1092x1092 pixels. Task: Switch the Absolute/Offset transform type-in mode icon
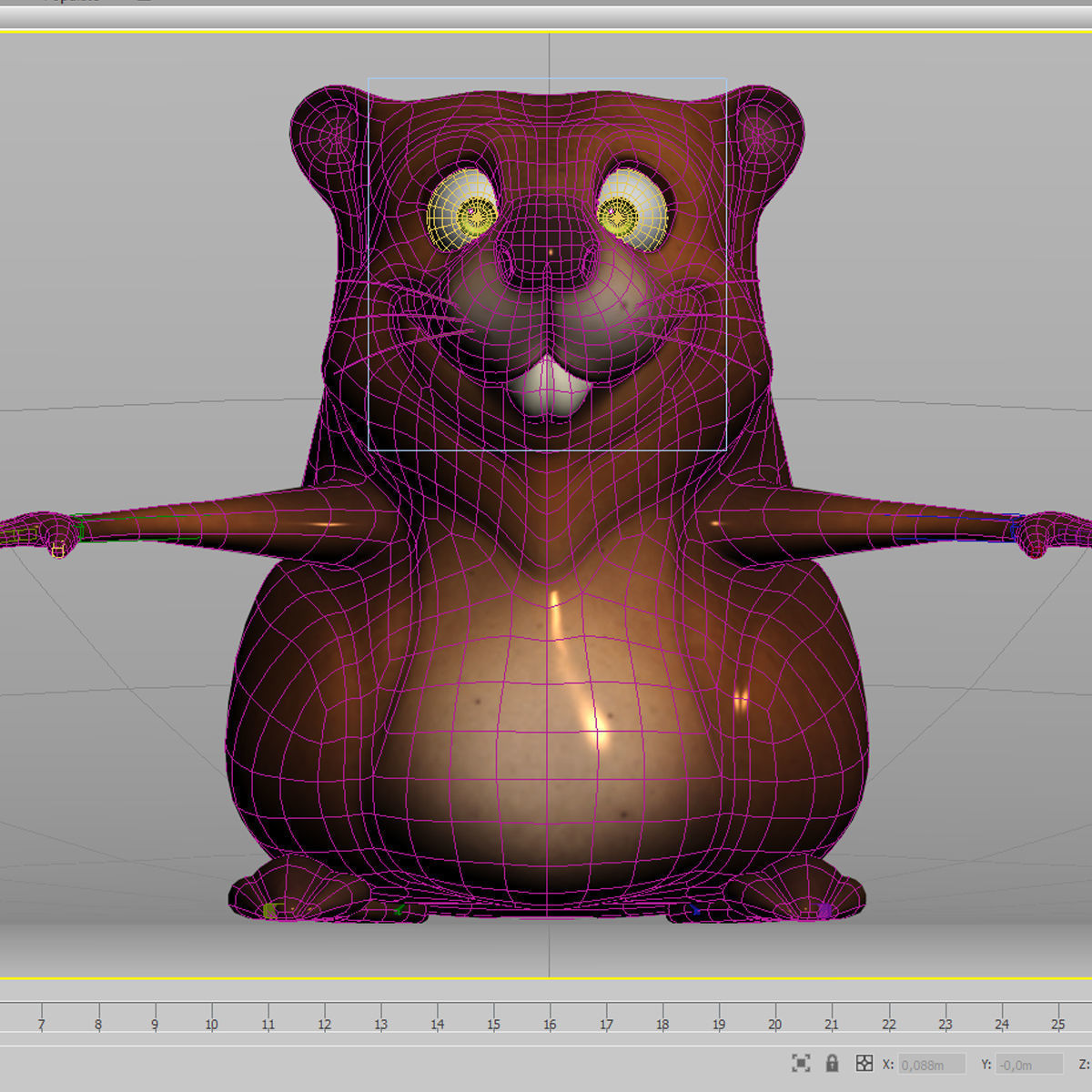coord(864,1063)
